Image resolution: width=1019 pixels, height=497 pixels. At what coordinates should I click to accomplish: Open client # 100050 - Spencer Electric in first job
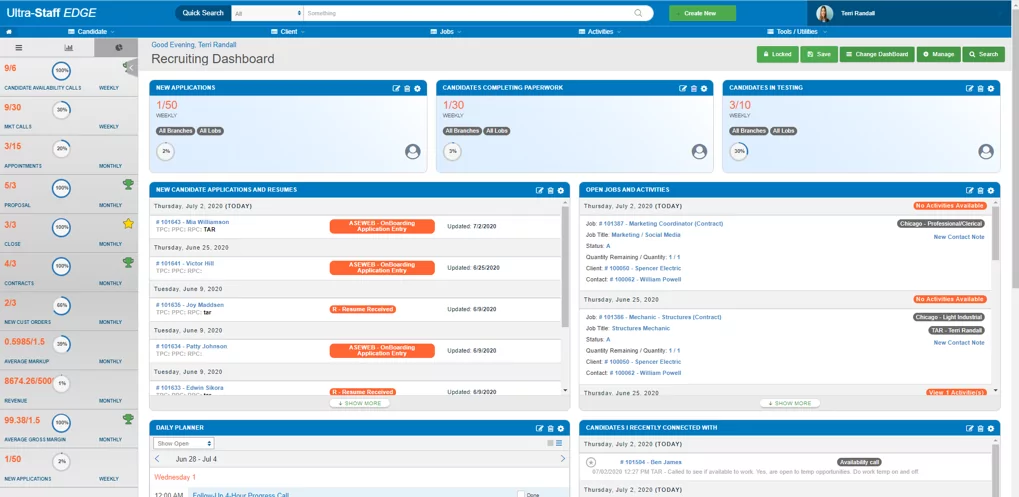(643, 268)
